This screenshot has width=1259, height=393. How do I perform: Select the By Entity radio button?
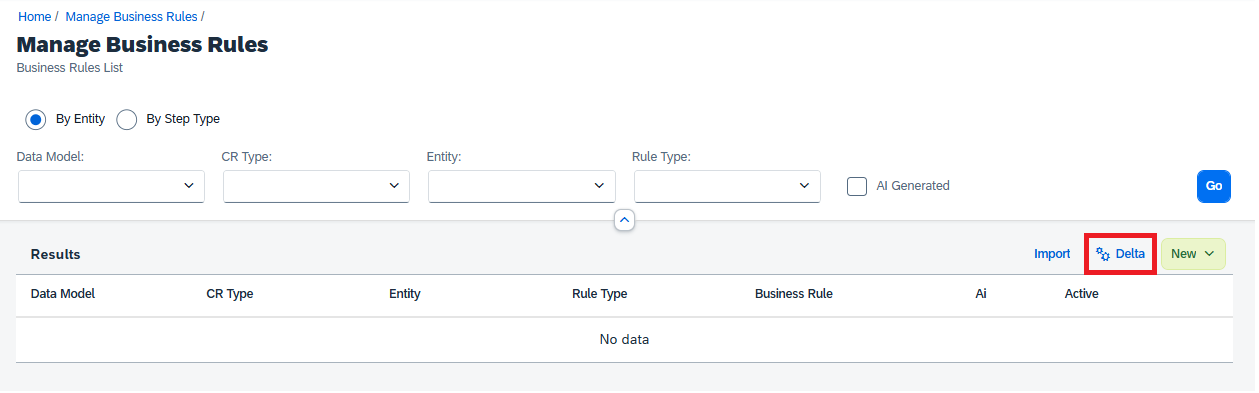click(36, 119)
